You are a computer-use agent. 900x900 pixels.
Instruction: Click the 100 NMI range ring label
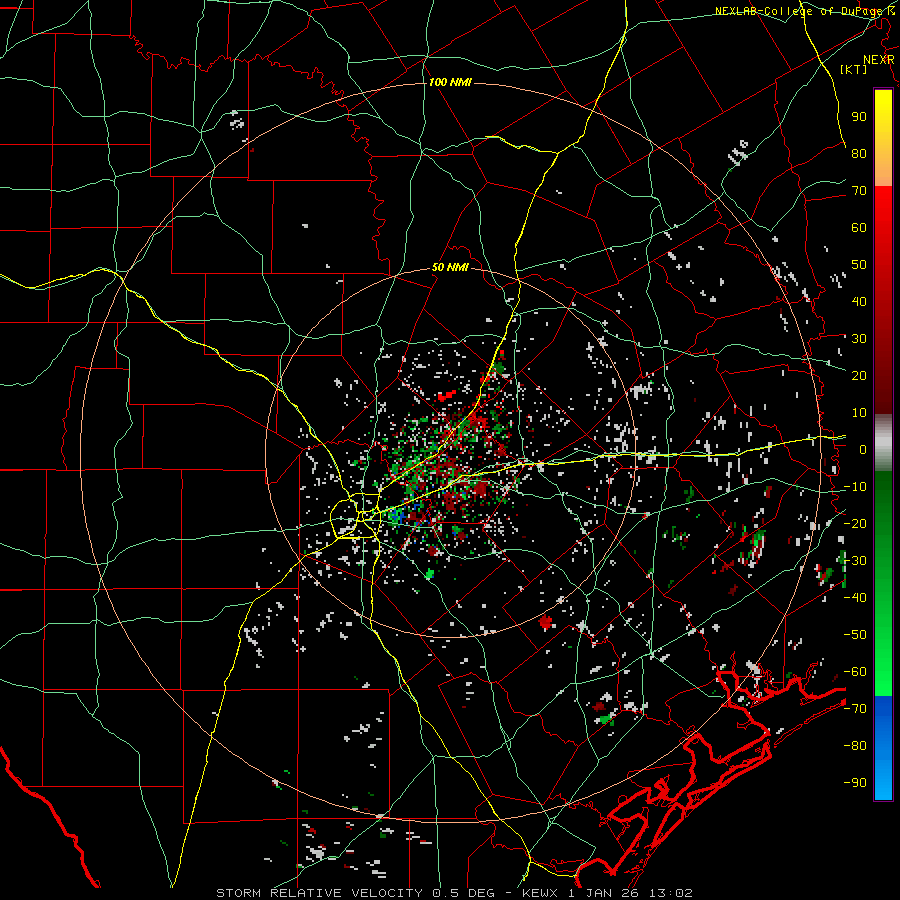450,82
